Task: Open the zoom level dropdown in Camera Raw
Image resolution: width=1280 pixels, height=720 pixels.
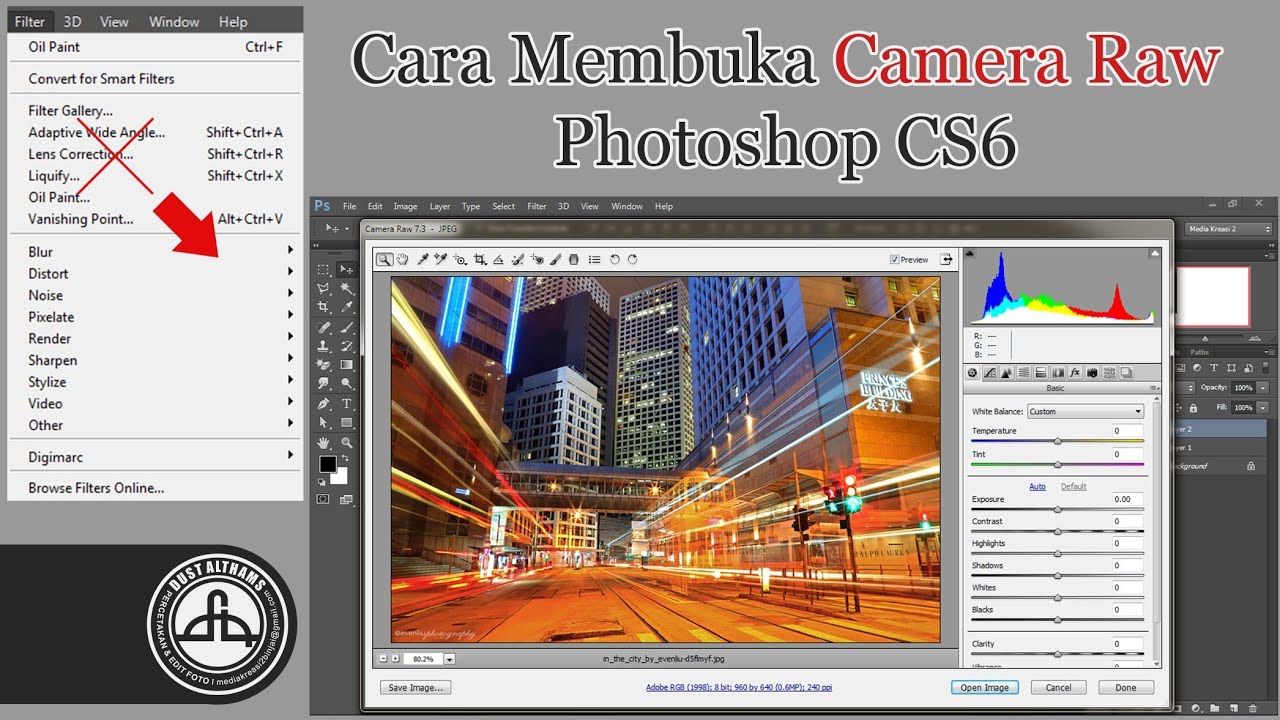Action: coord(450,659)
